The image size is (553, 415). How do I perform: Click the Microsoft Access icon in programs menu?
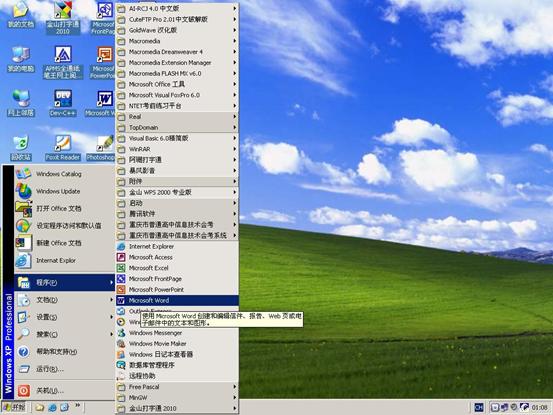pos(121,257)
